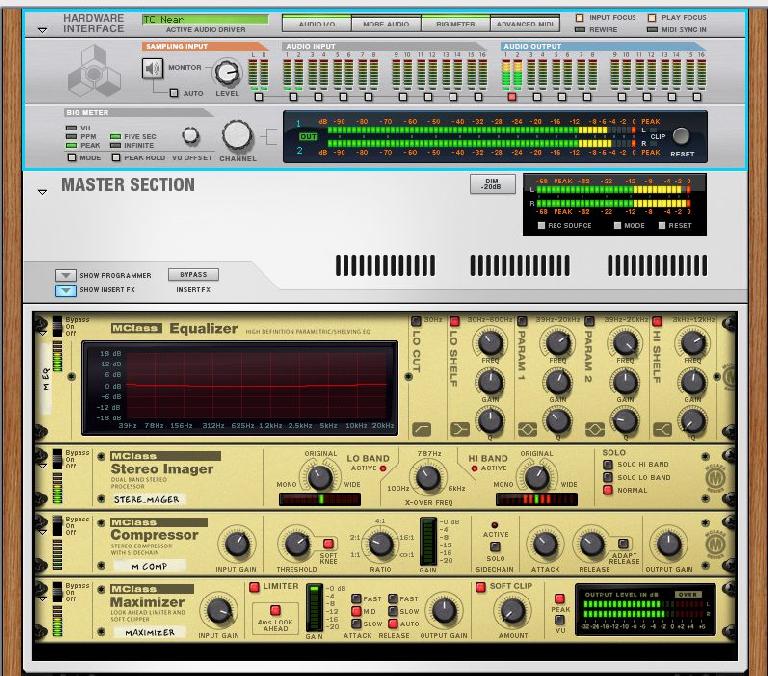
Task: Click the sampling input monitor speaker icon
Action: point(152,68)
